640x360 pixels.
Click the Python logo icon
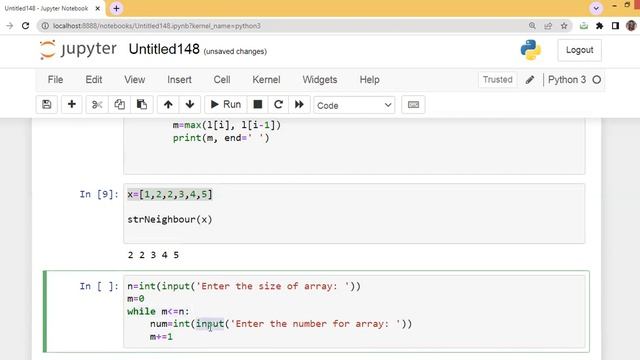531,50
